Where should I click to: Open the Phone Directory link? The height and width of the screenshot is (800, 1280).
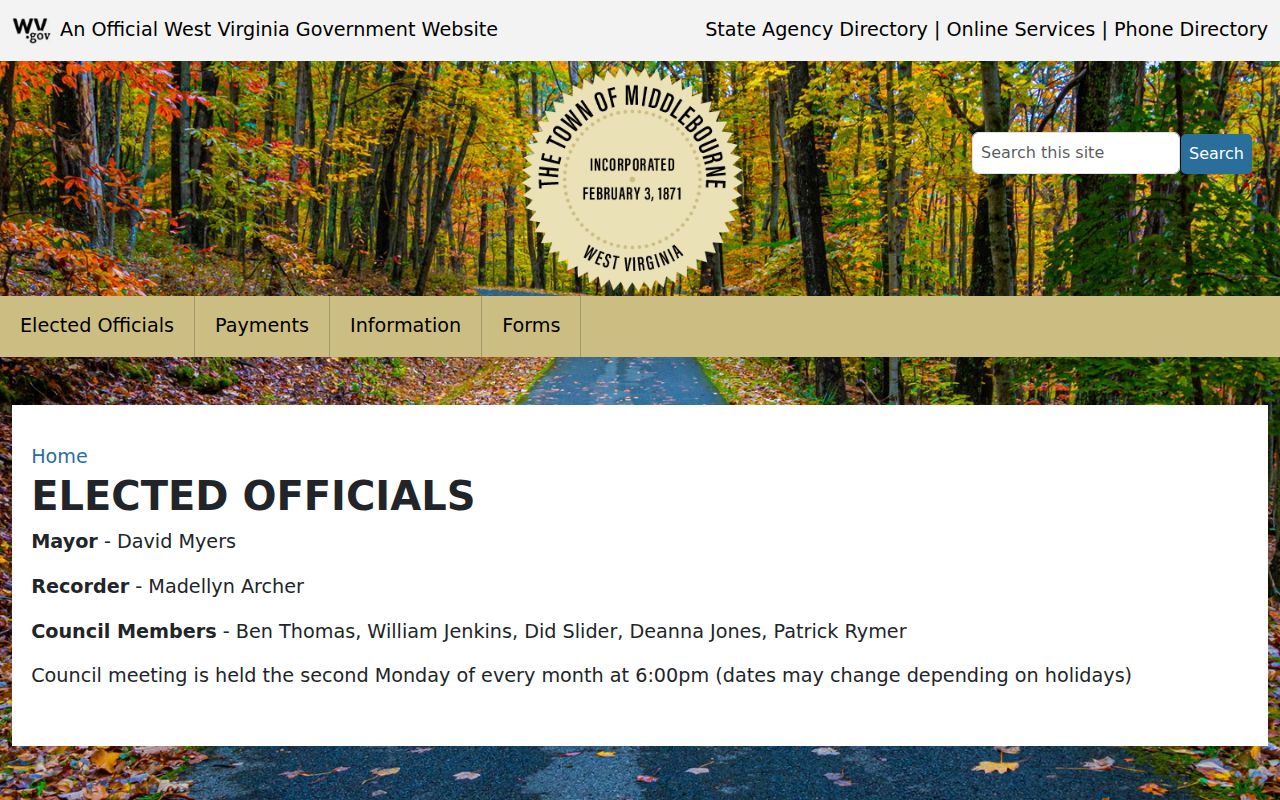click(x=1191, y=29)
